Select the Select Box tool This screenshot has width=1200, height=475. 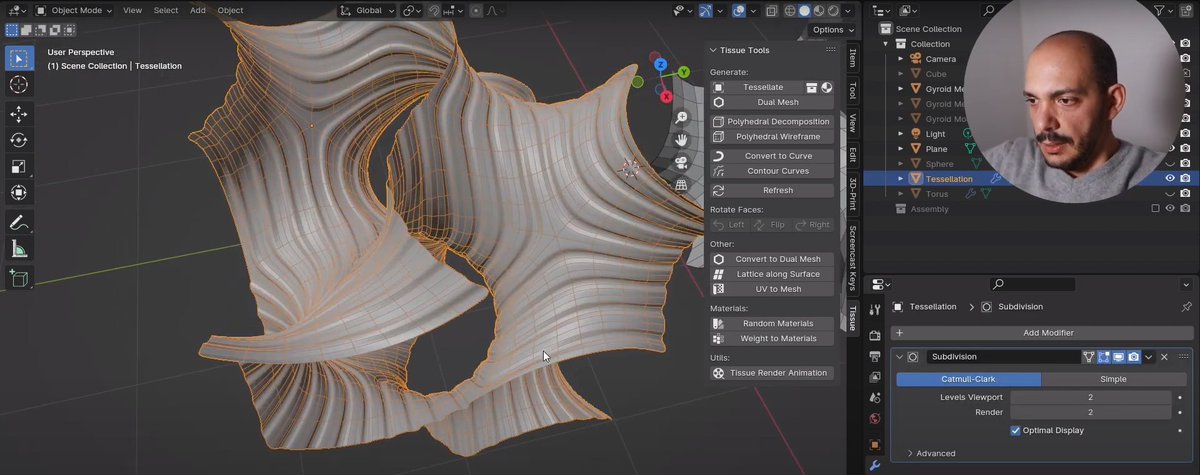[19, 58]
